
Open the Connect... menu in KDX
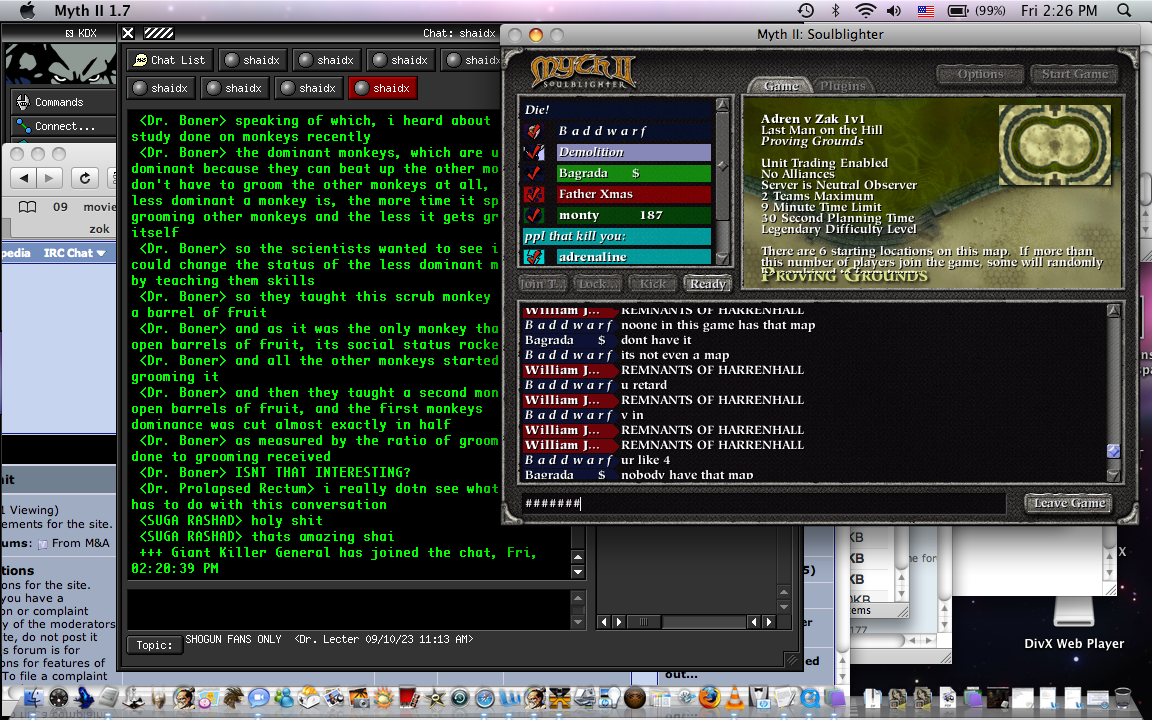click(x=64, y=126)
